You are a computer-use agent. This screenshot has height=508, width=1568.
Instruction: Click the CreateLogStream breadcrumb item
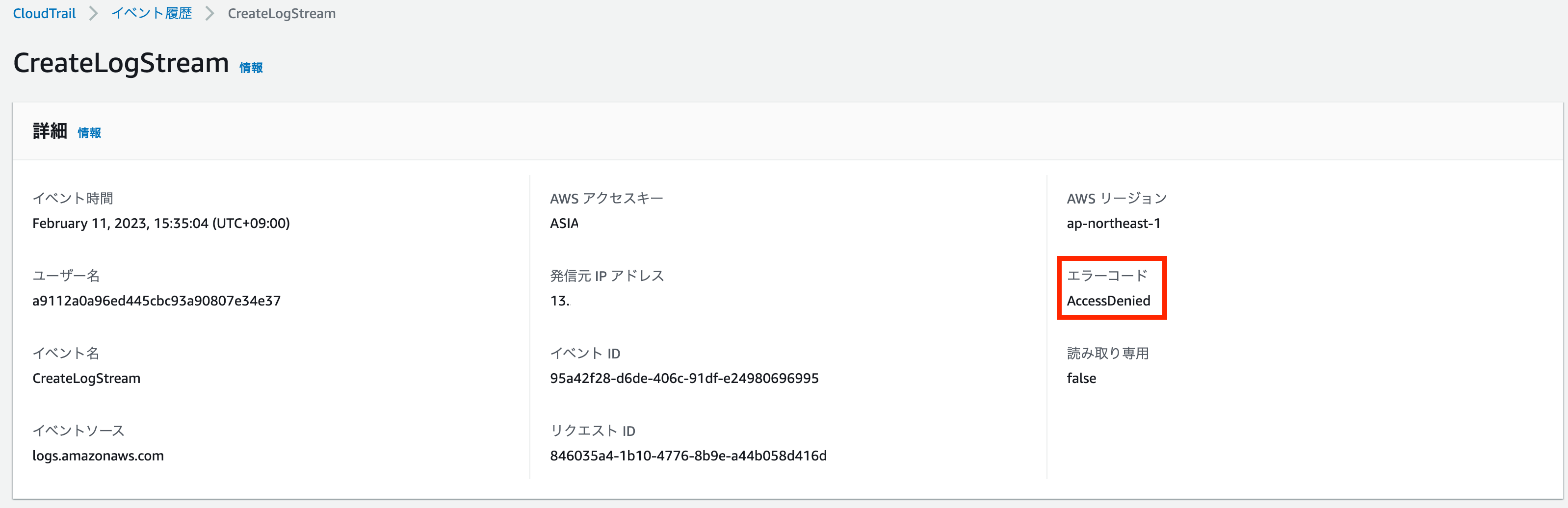tap(281, 13)
